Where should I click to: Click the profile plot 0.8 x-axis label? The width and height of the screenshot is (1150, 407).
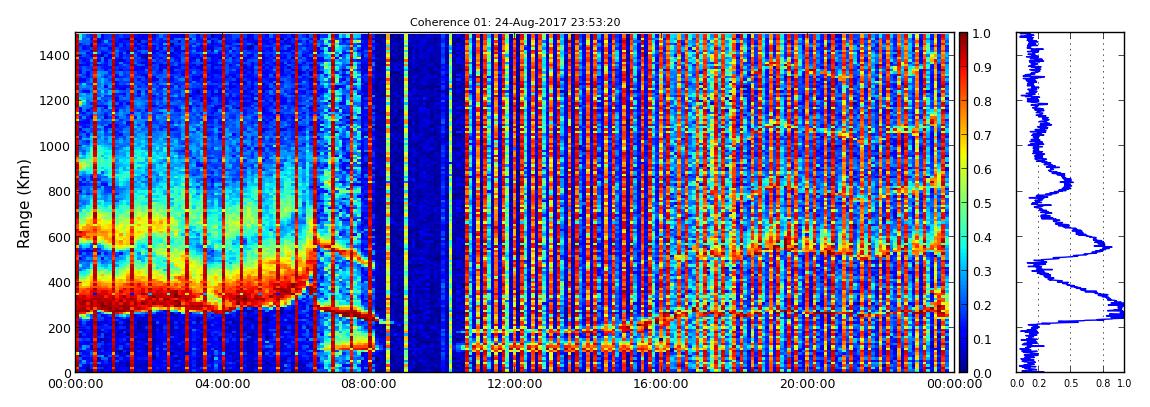click(1104, 384)
